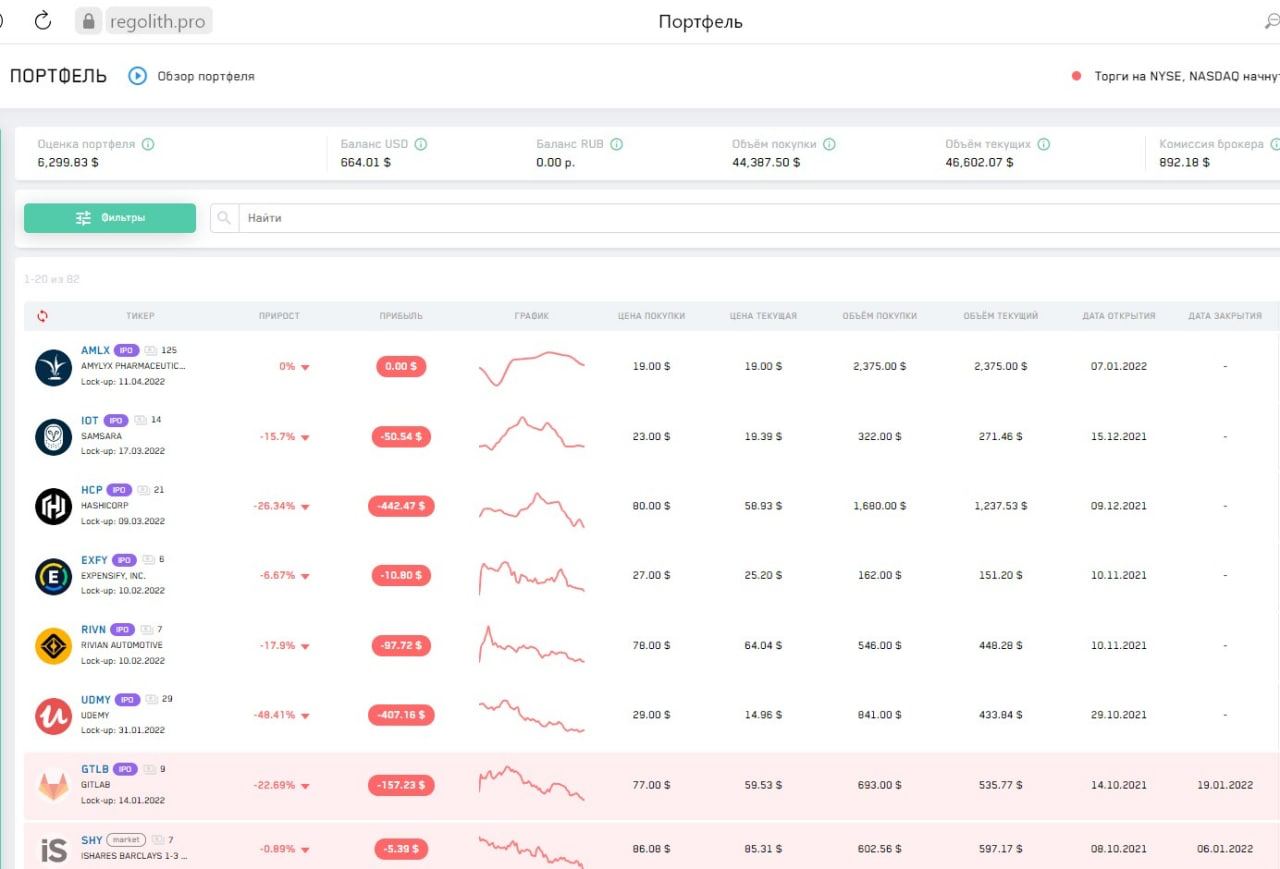This screenshot has height=869, width=1280.
Task: Open the info icon next to Баланс RUB
Action: [x=616, y=144]
